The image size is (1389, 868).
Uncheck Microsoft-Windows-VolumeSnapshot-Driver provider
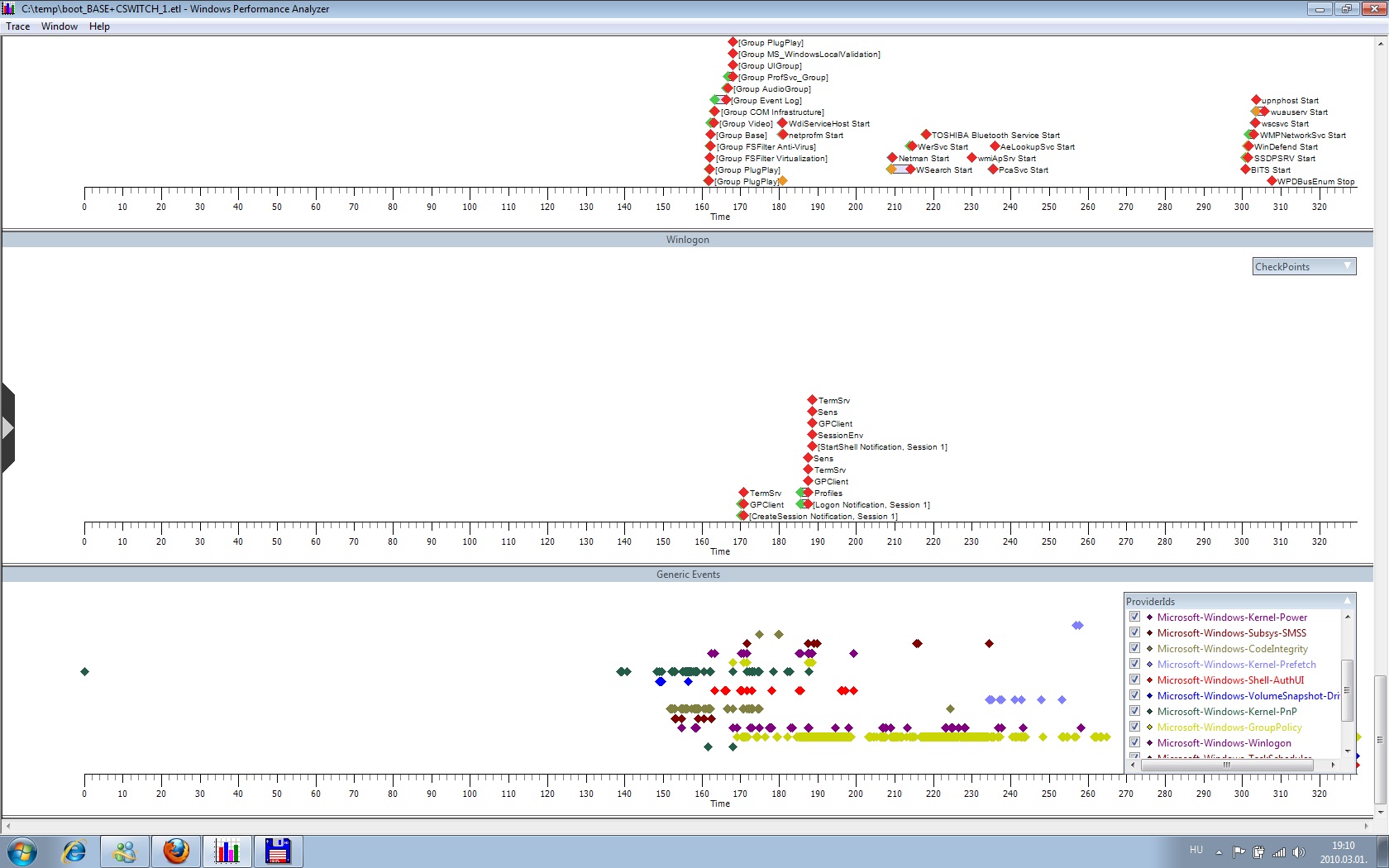[1134, 695]
